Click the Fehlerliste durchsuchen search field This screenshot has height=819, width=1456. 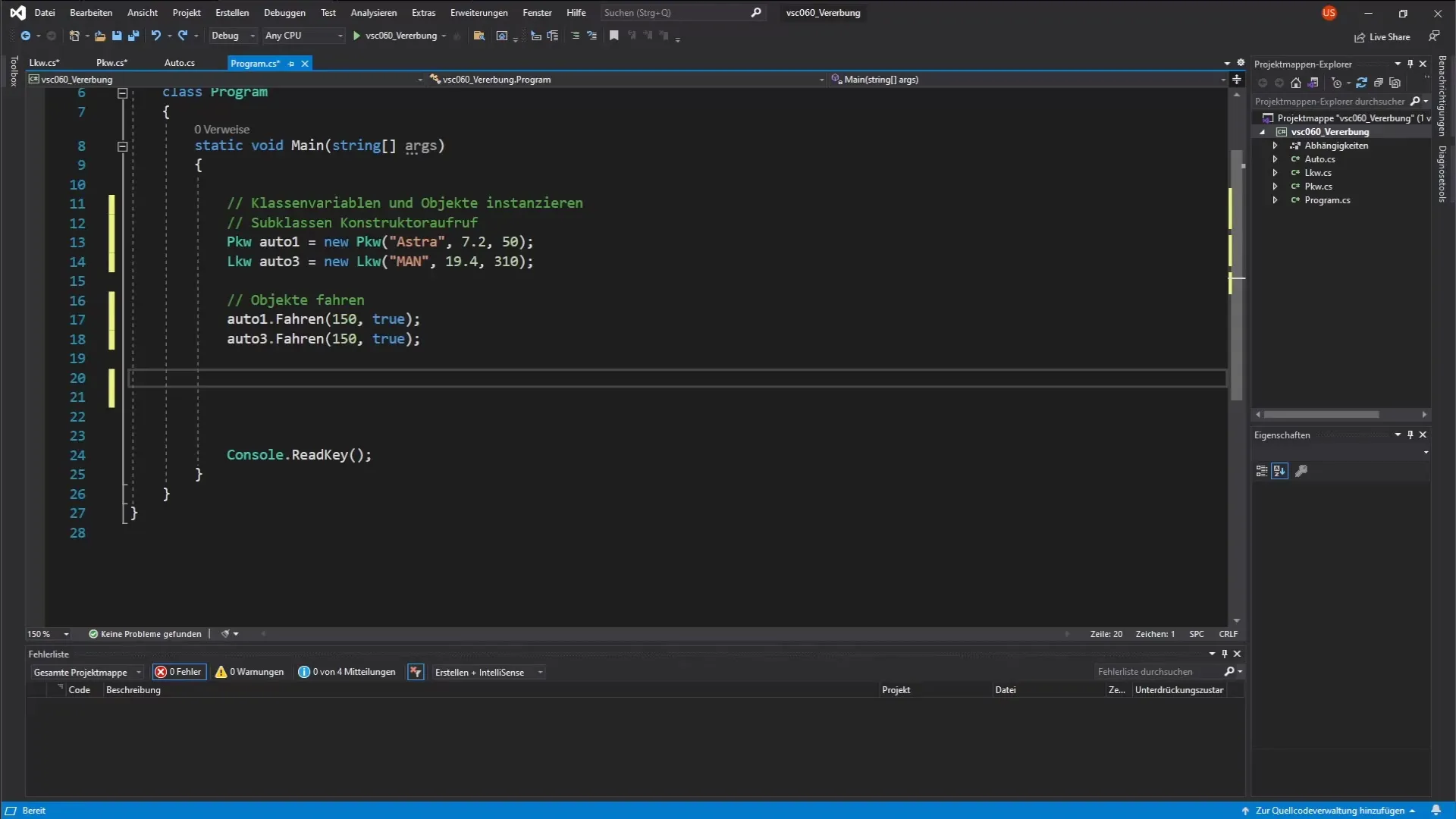[1157, 672]
